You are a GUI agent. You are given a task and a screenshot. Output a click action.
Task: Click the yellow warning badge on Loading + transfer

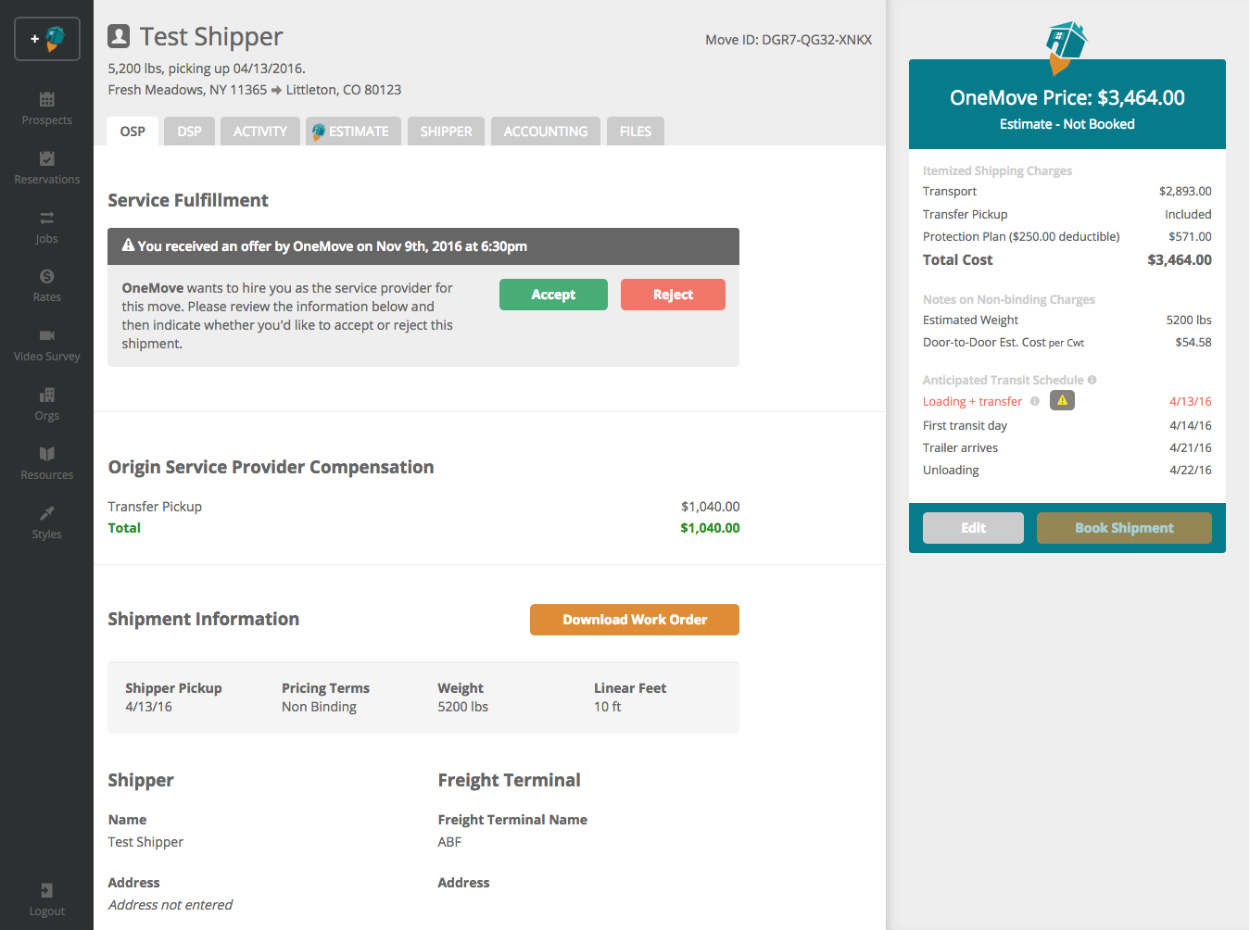click(1062, 401)
